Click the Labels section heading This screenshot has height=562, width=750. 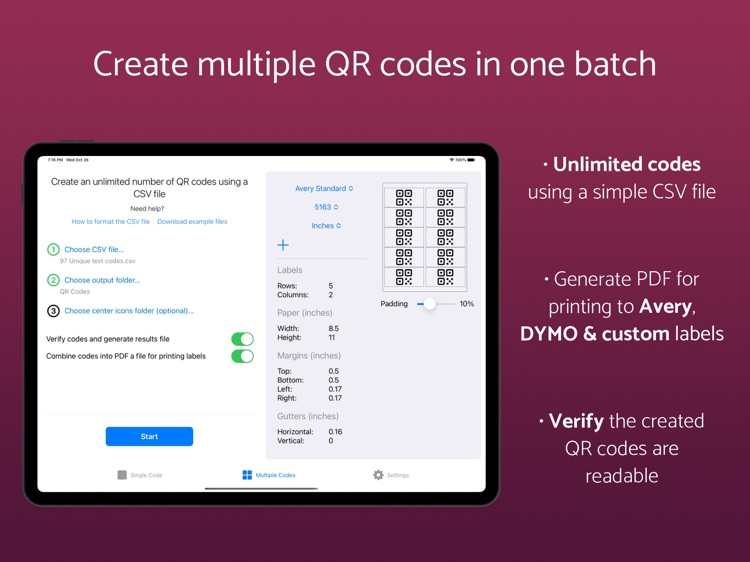click(x=290, y=270)
